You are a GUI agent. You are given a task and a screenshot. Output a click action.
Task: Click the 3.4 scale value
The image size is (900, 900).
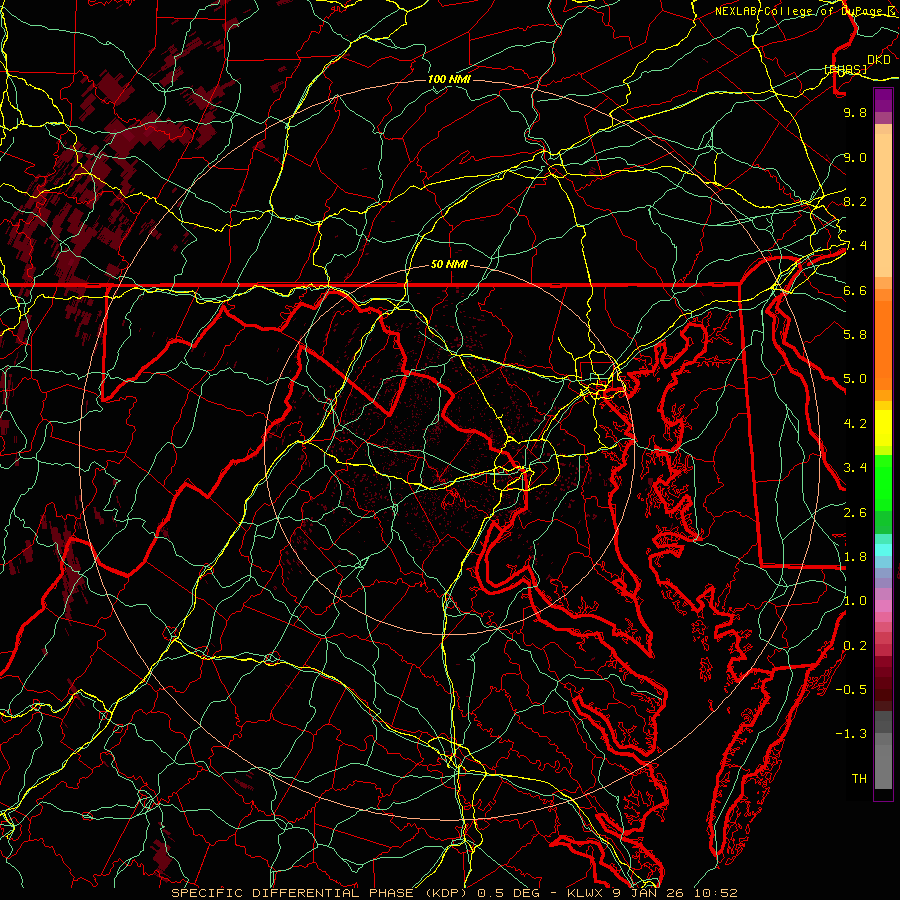855,468
